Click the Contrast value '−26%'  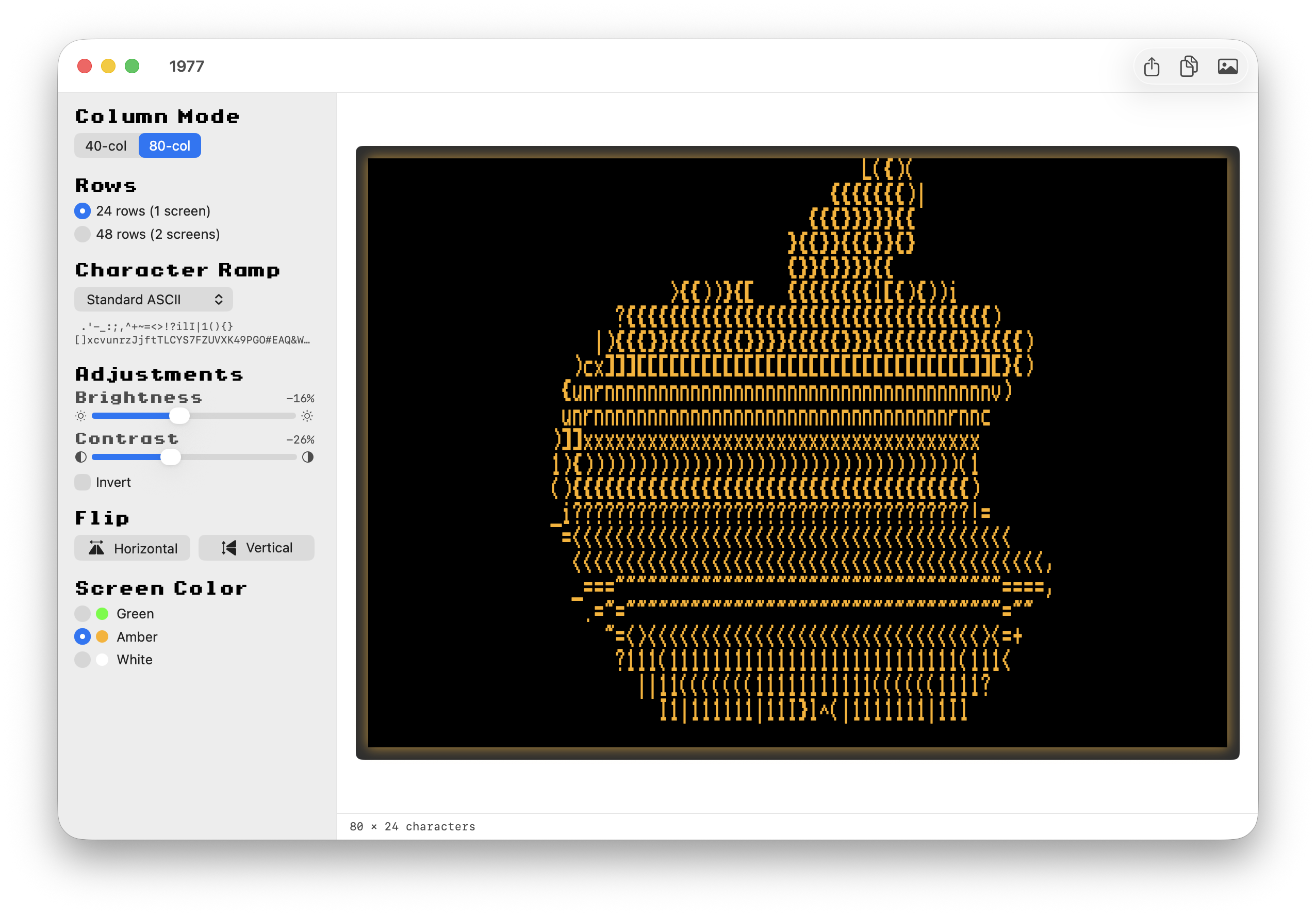click(x=300, y=439)
